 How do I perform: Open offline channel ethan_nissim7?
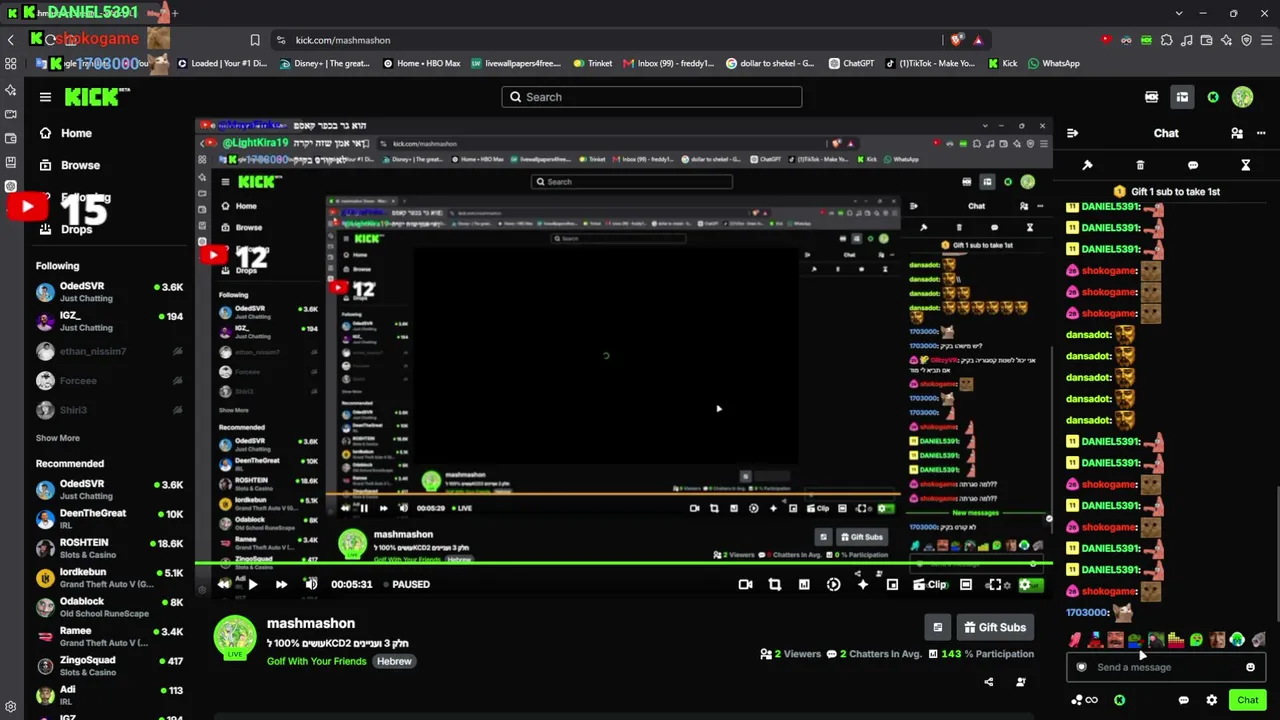[x=110, y=351]
